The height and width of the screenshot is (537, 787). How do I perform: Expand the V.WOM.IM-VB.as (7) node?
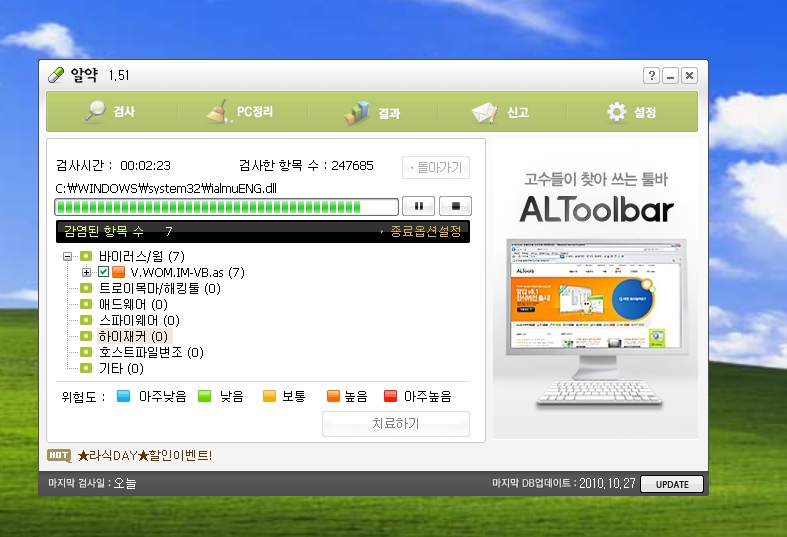pos(86,273)
